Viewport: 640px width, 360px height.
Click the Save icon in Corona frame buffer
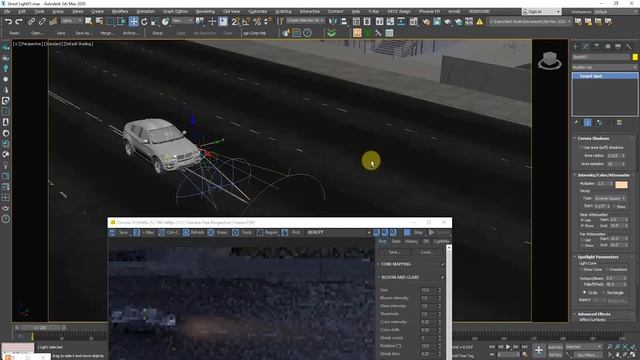tap(113, 232)
